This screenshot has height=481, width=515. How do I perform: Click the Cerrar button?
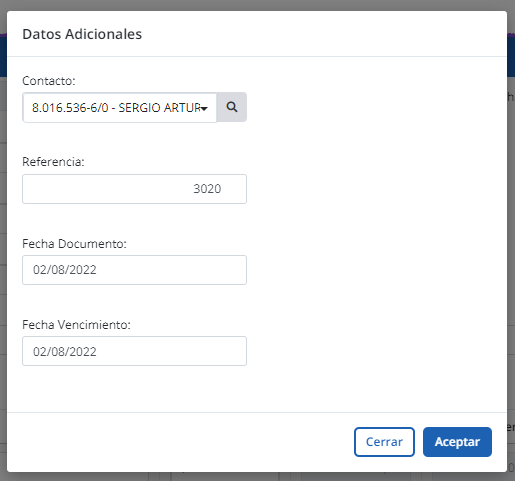coord(384,442)
